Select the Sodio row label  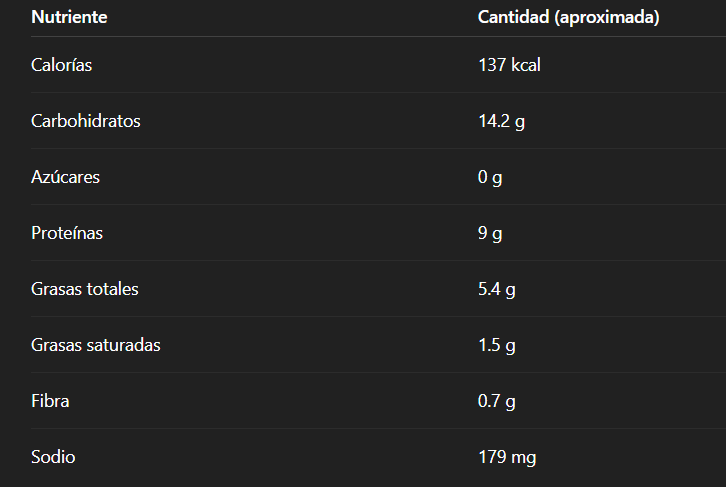pyautogui.click(x=53, y=457)
